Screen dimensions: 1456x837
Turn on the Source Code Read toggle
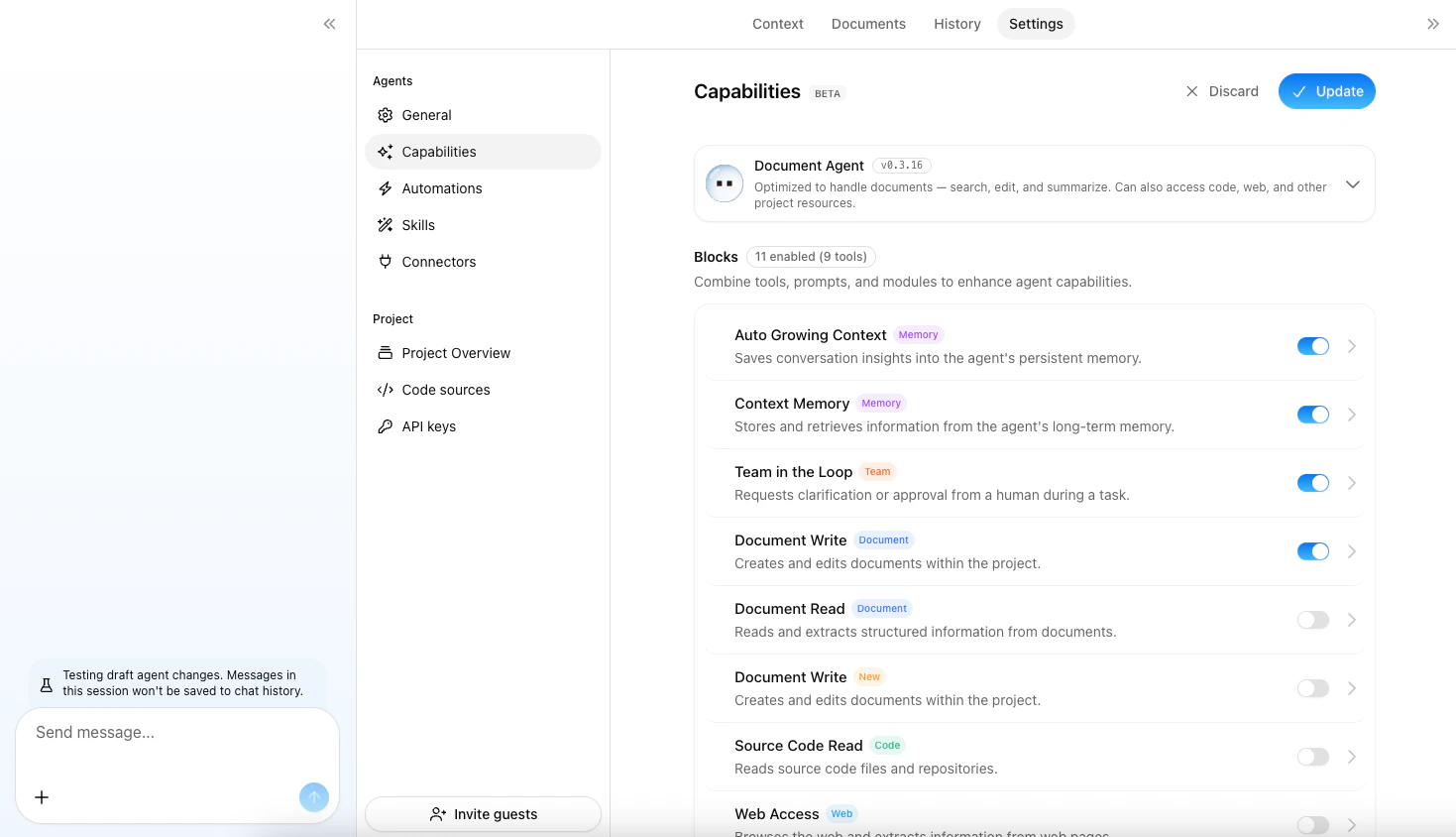pos(1313,757)
